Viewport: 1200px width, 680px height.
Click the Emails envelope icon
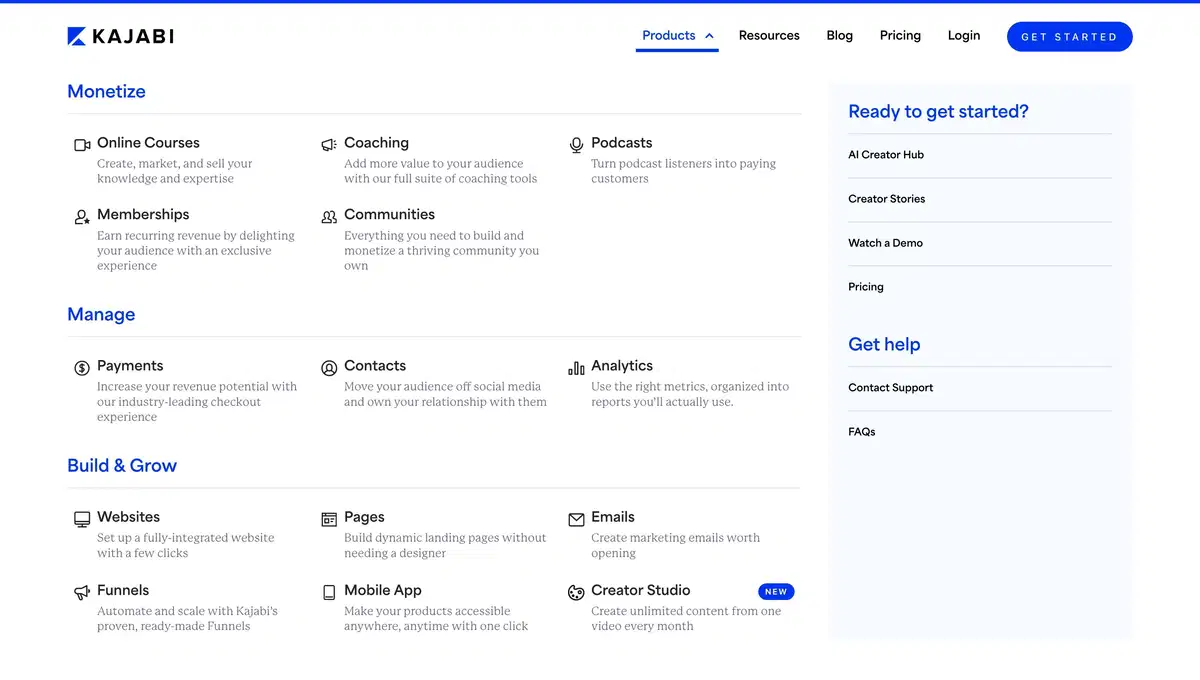tap(576, 519)
